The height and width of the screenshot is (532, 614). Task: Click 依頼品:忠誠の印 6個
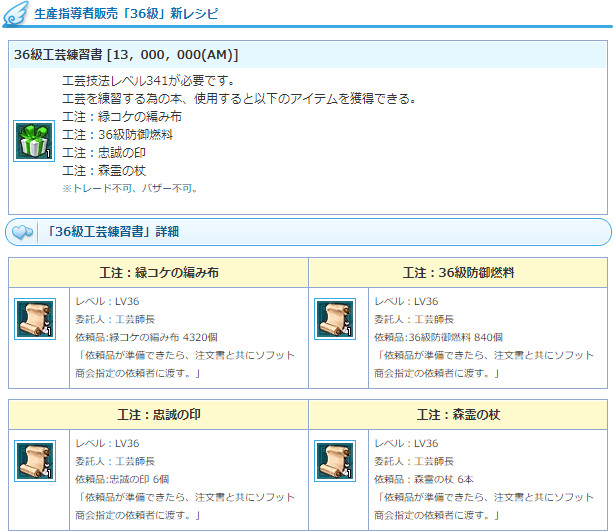pos(122,479)
